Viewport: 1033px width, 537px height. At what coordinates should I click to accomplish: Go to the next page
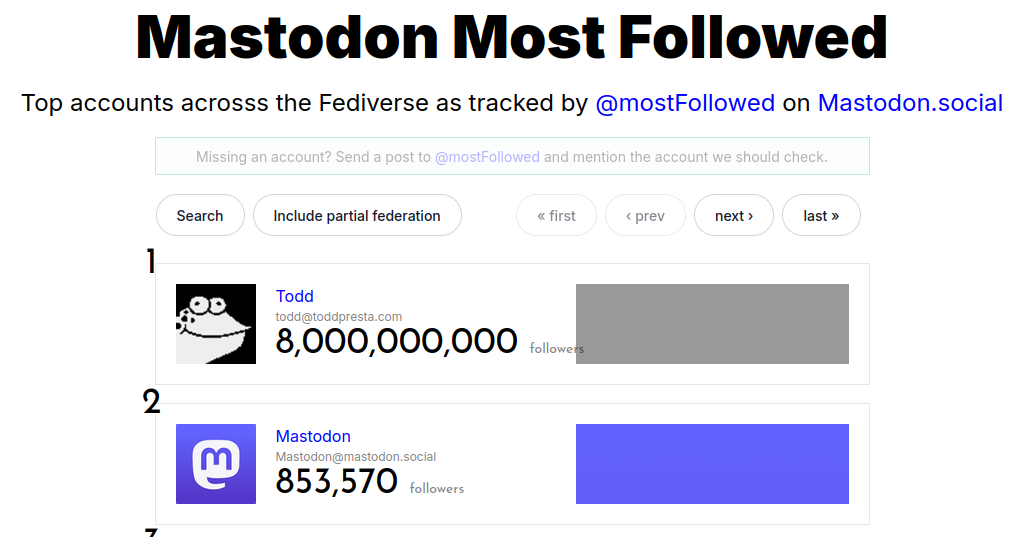click(x=734, y=215)
